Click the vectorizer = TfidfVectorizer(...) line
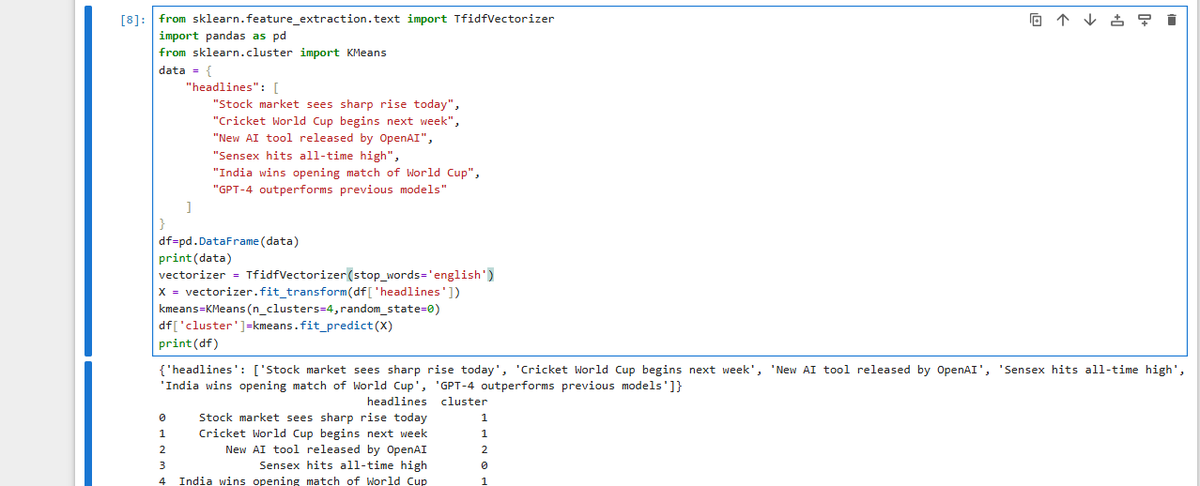 point(327,275)
